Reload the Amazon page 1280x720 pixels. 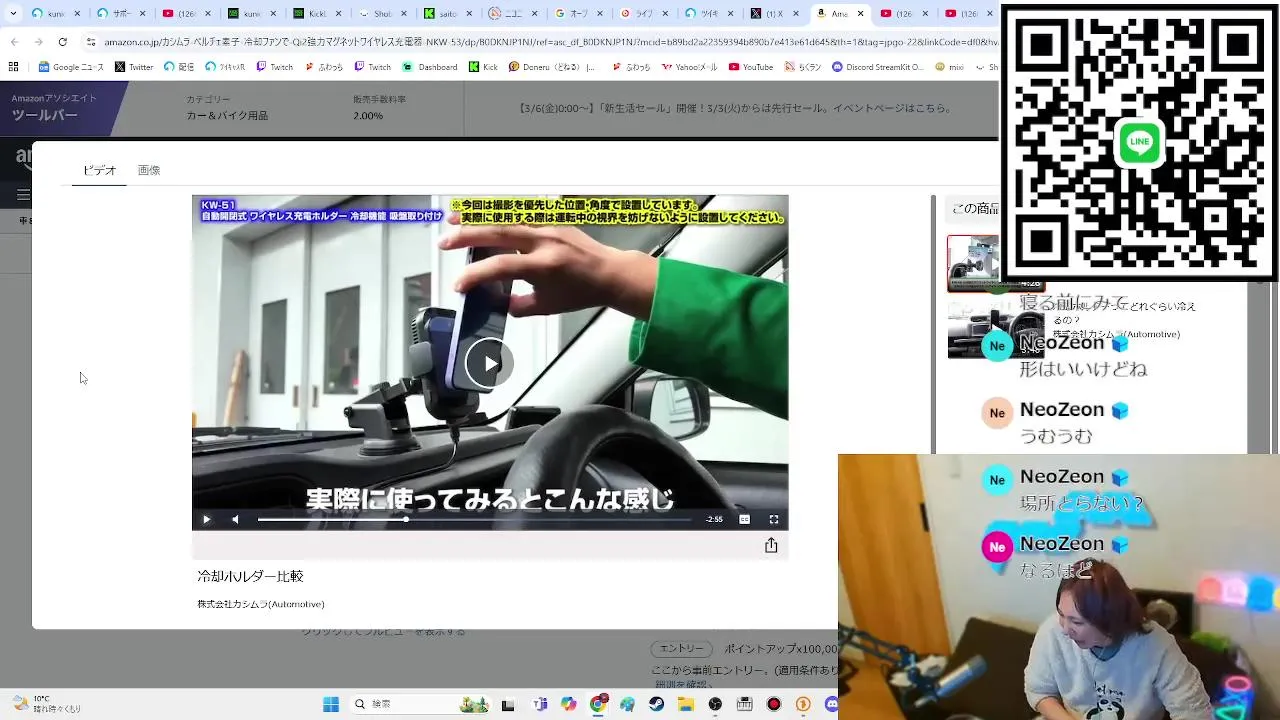(62, 42)
